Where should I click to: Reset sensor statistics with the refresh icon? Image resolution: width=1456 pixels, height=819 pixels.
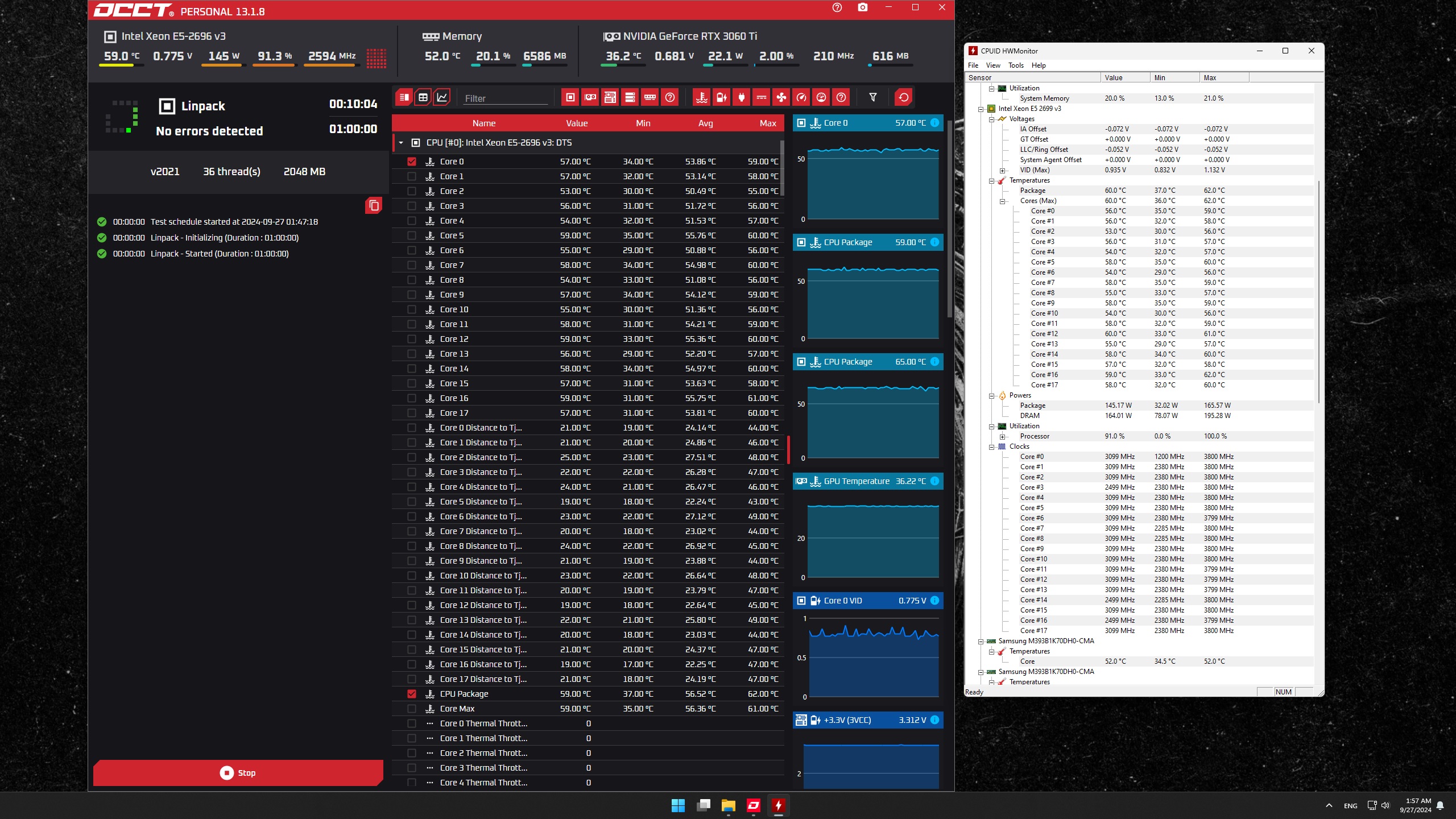[x=903, y=98]
